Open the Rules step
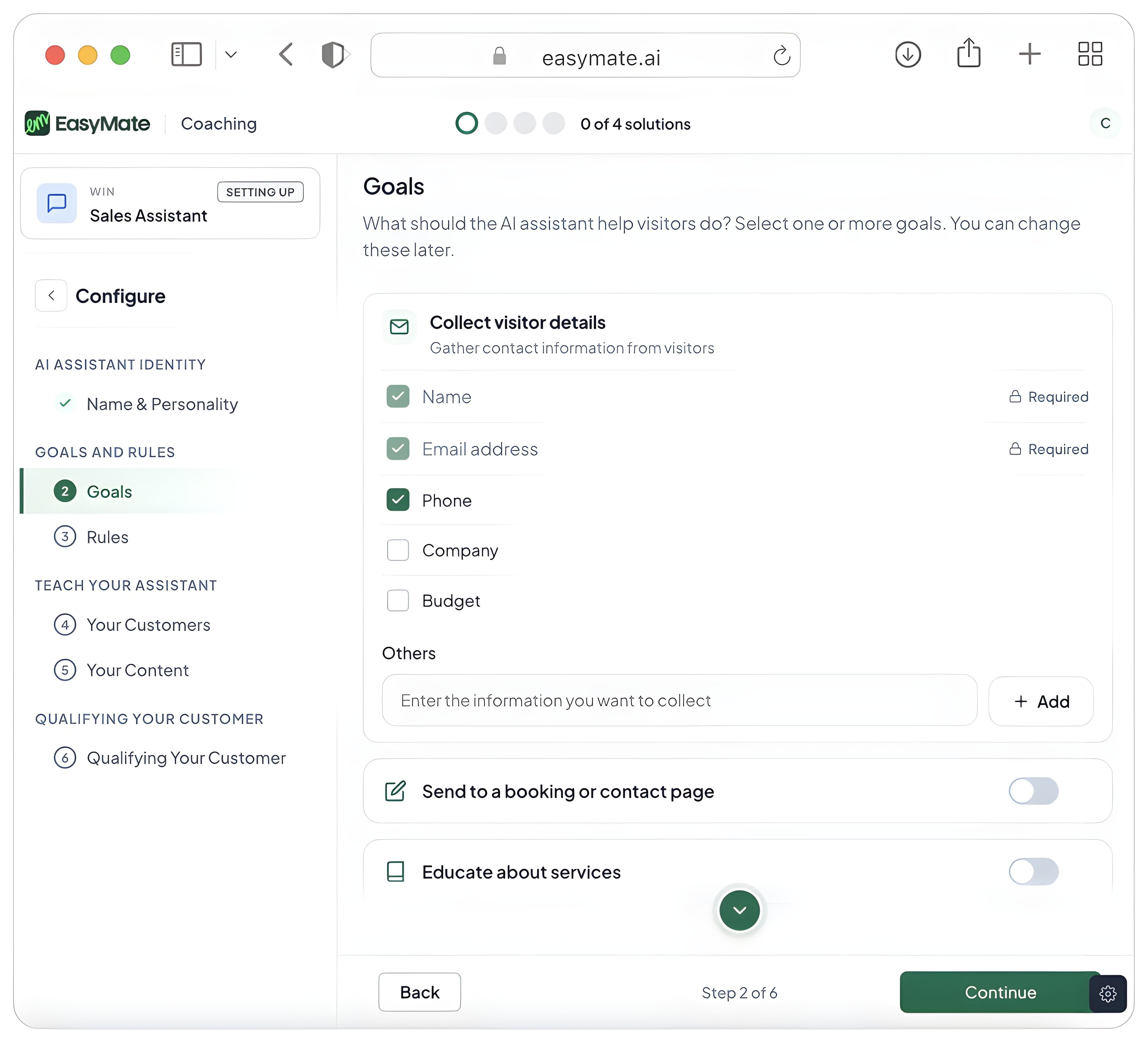 (107, 537)
